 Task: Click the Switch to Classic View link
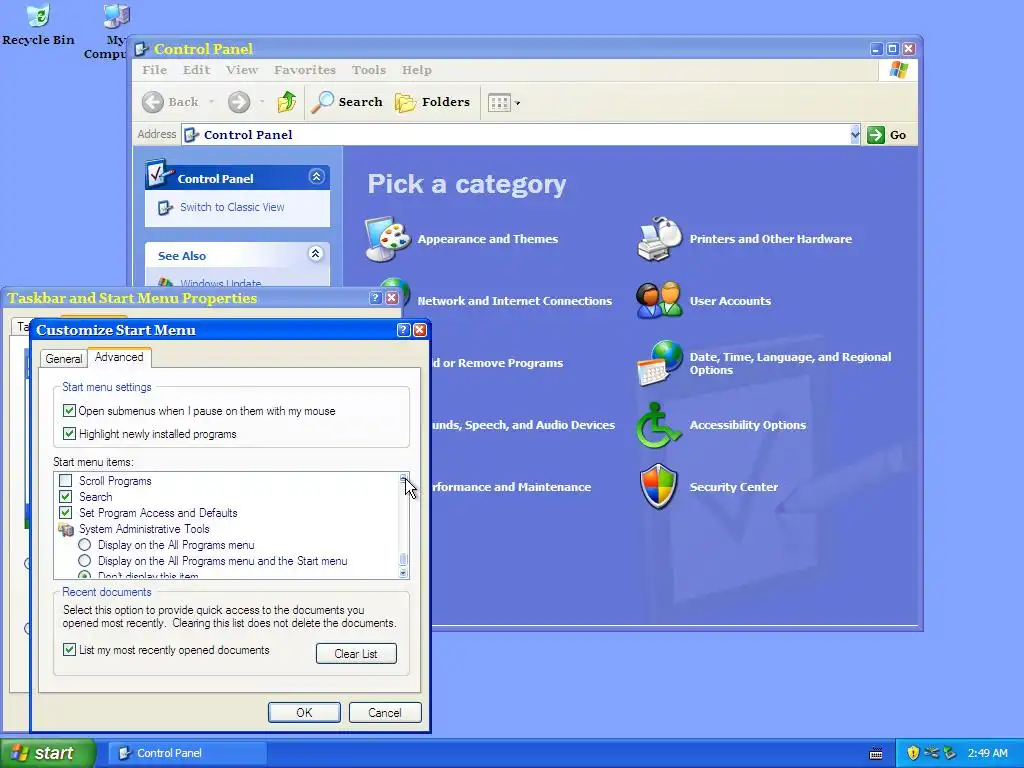(x=232, y=207)
